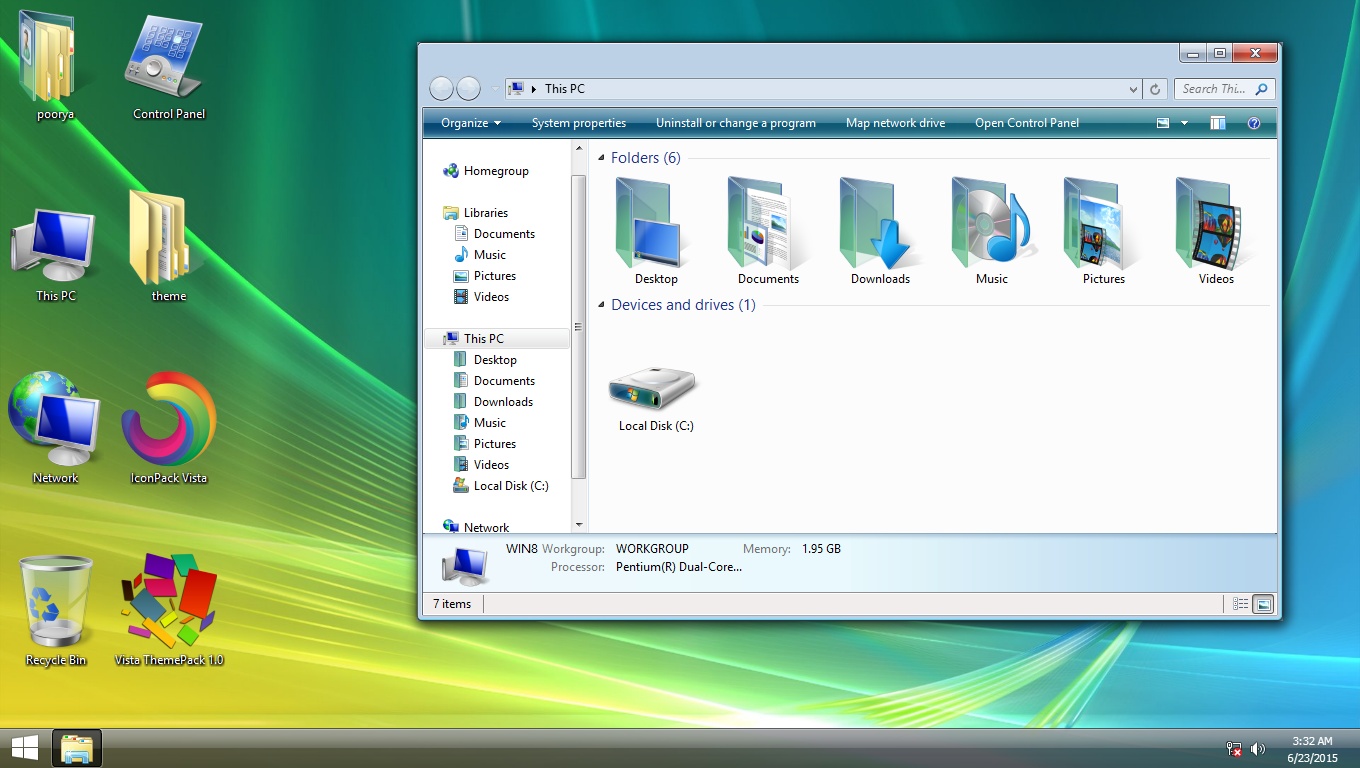Open the Organize dropdown menu
1360x768 pixels.
(x=468, y=122)
